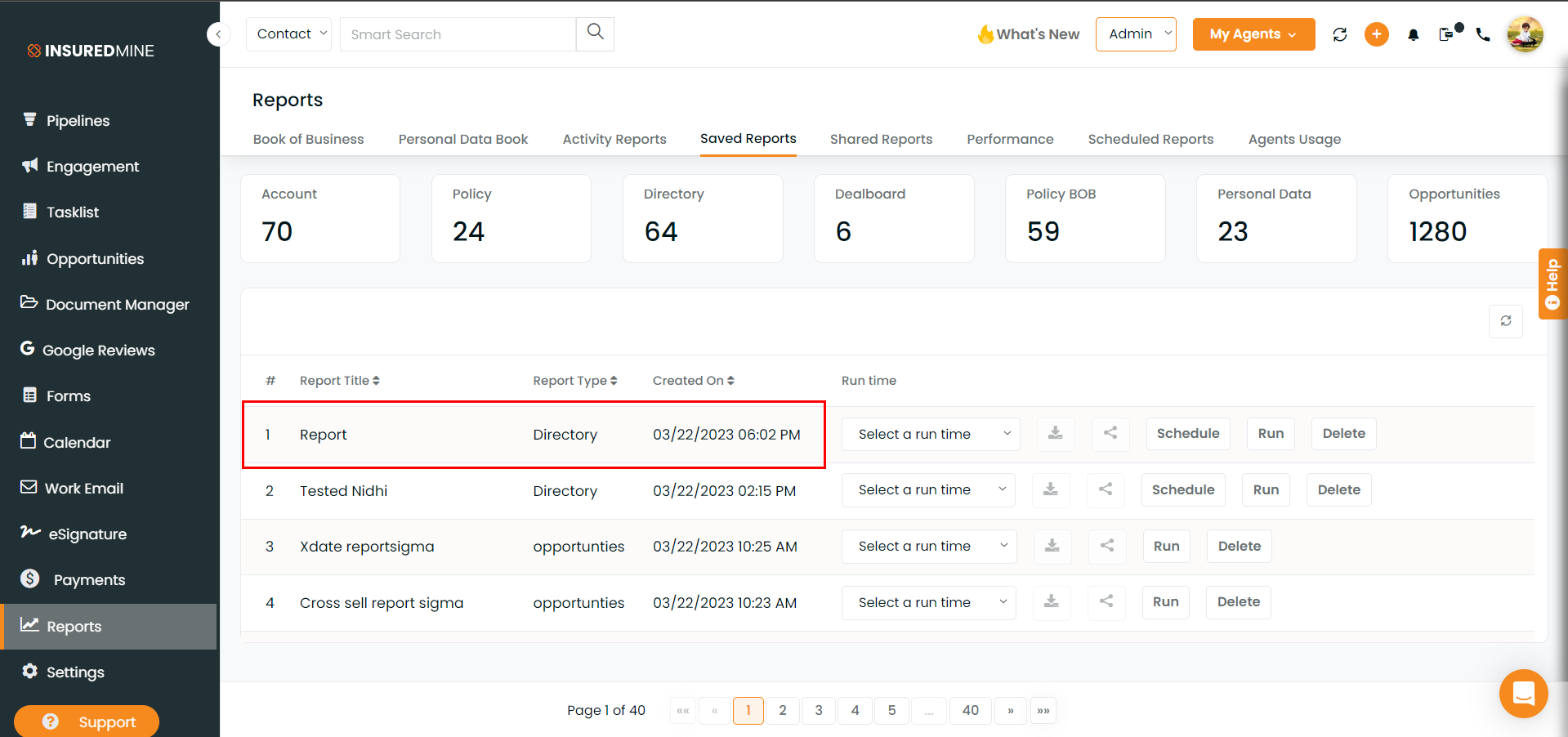Screen dimensions: 1568x737
Task: Sort by Created On column
Action: coord(694,381)
